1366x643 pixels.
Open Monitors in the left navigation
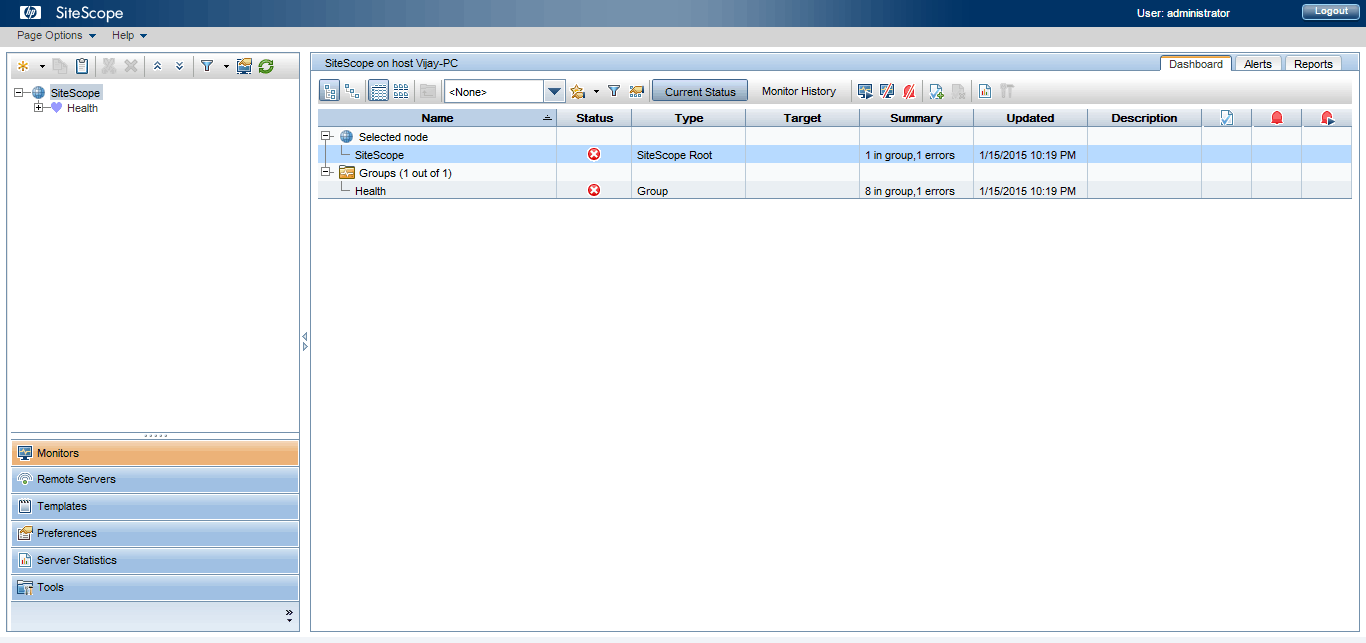click(x=155, y=453)
